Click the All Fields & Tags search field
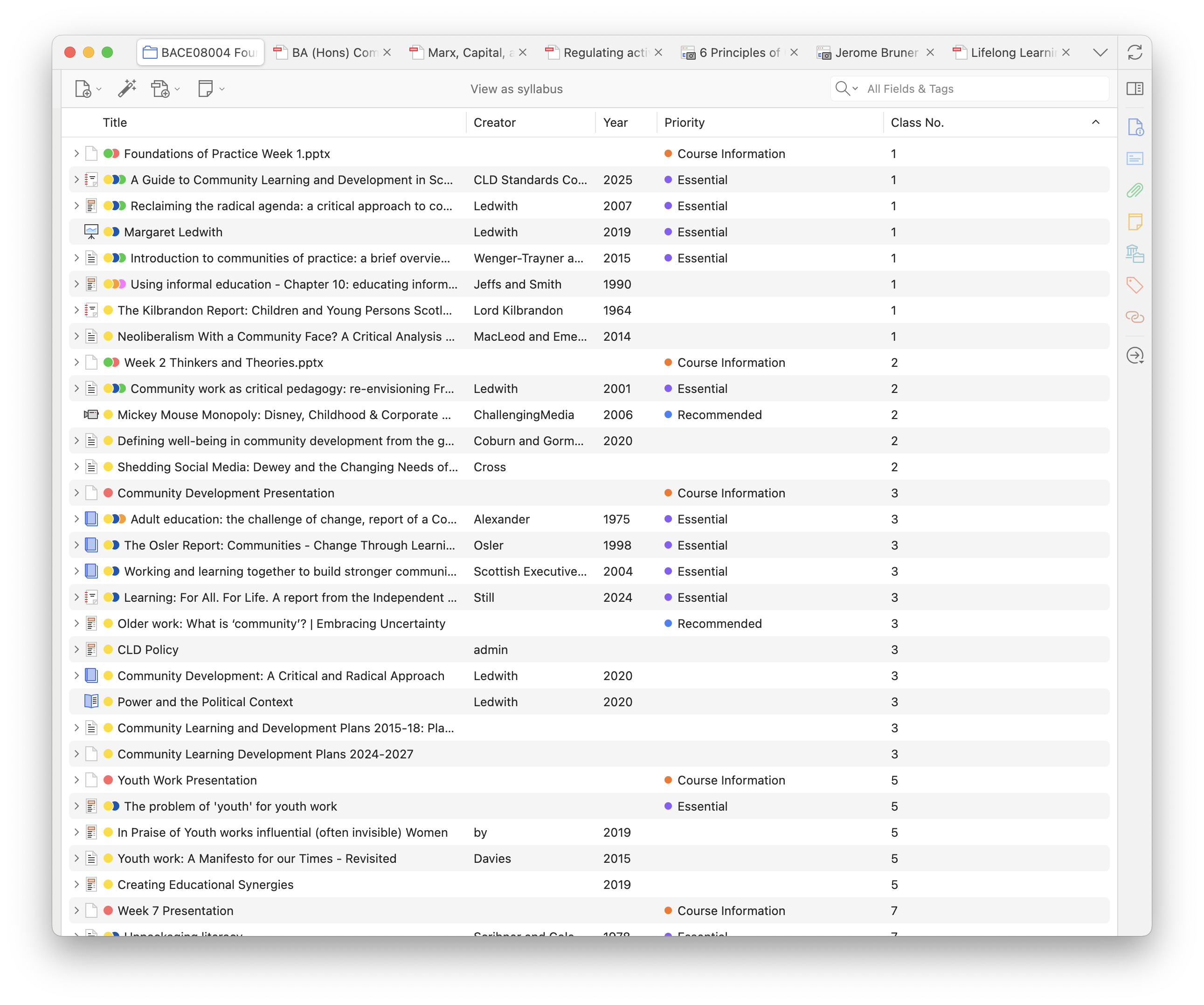The height and width of the screenshot is (1005, 1204). coord(980,89)
